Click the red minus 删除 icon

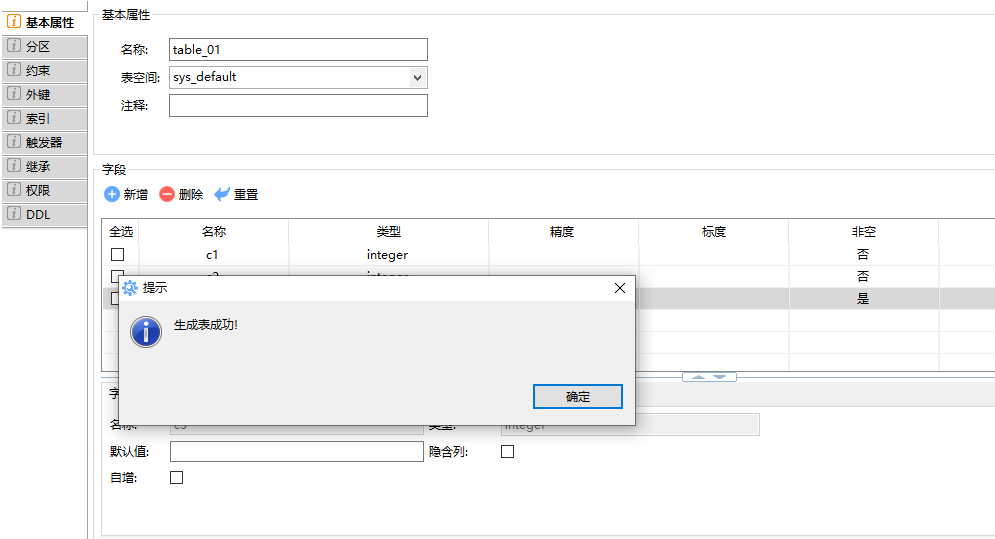(167, 195)
